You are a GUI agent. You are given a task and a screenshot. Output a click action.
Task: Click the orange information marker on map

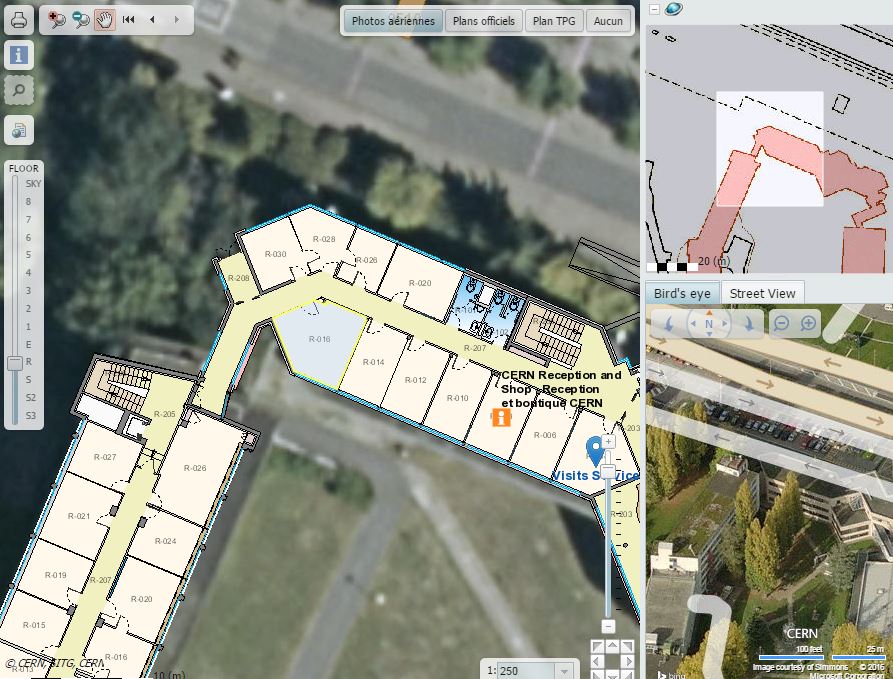coord(501,418)
